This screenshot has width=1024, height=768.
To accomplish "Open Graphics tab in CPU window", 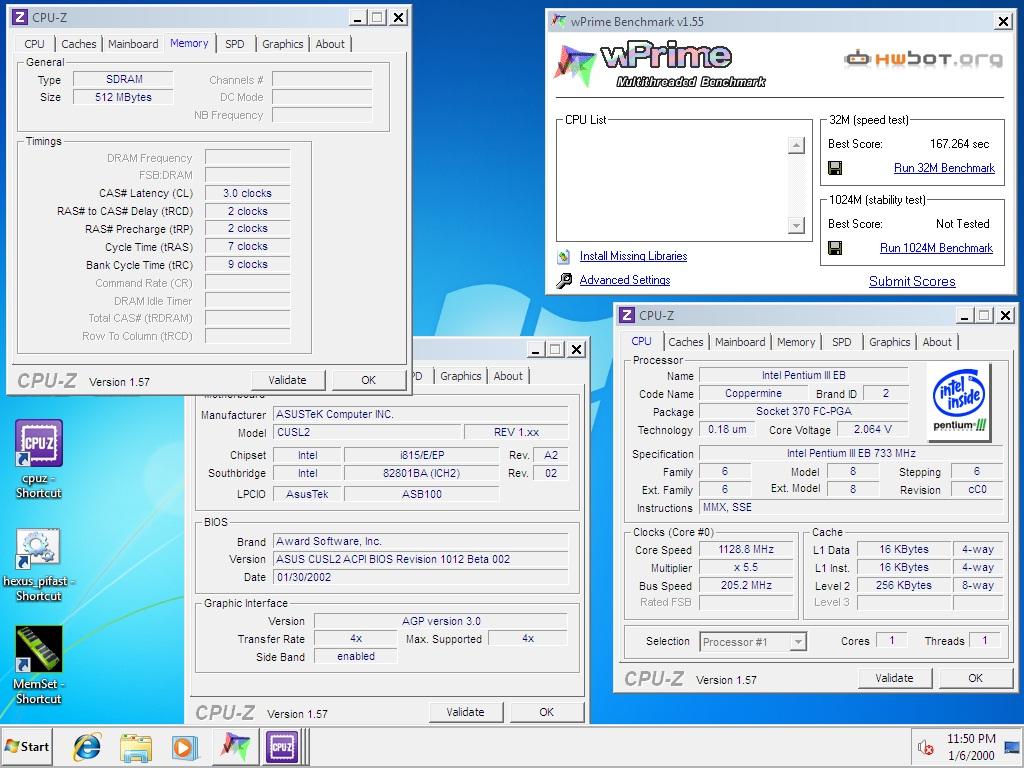I will [889, 342].
